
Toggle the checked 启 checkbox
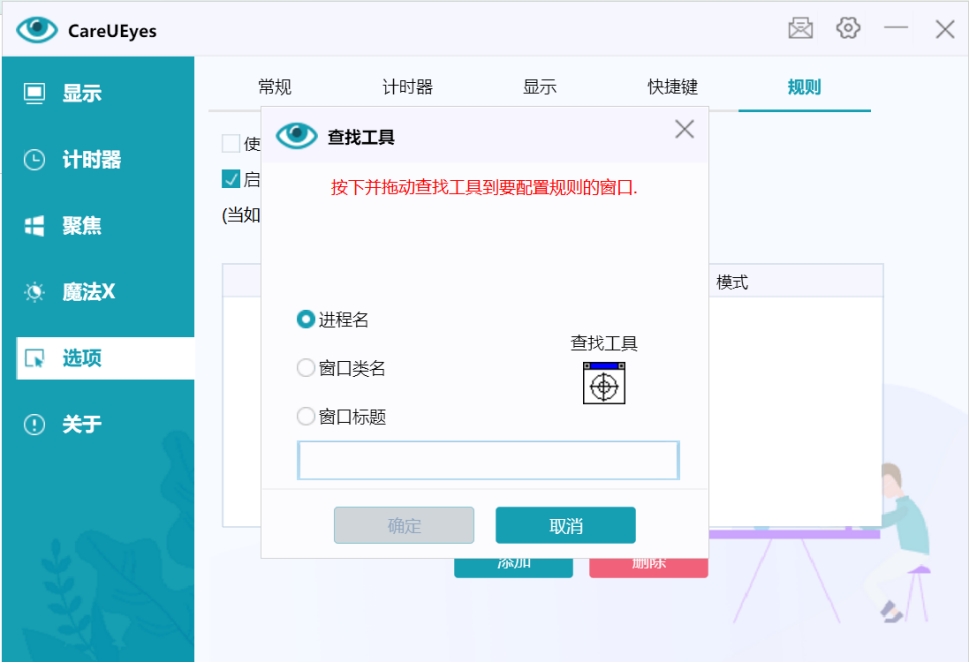231,179
